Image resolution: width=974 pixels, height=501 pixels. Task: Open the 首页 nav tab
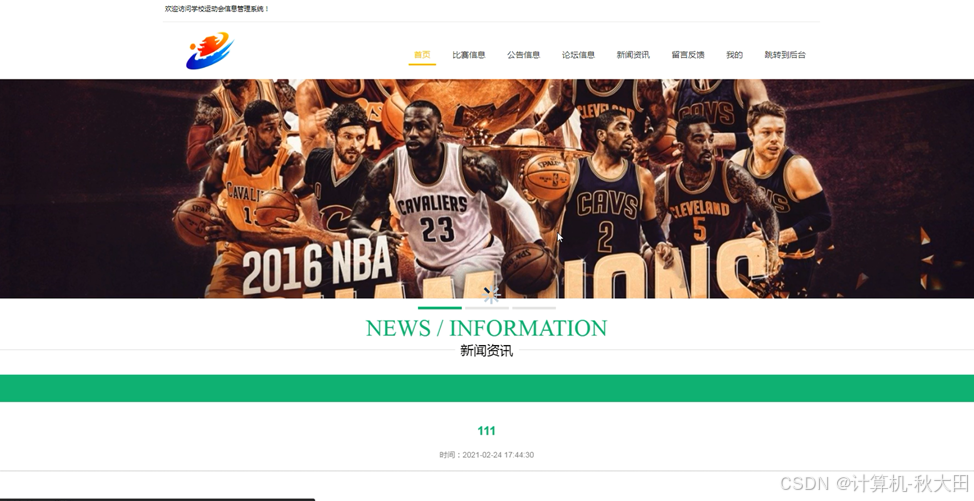point(422,55)
